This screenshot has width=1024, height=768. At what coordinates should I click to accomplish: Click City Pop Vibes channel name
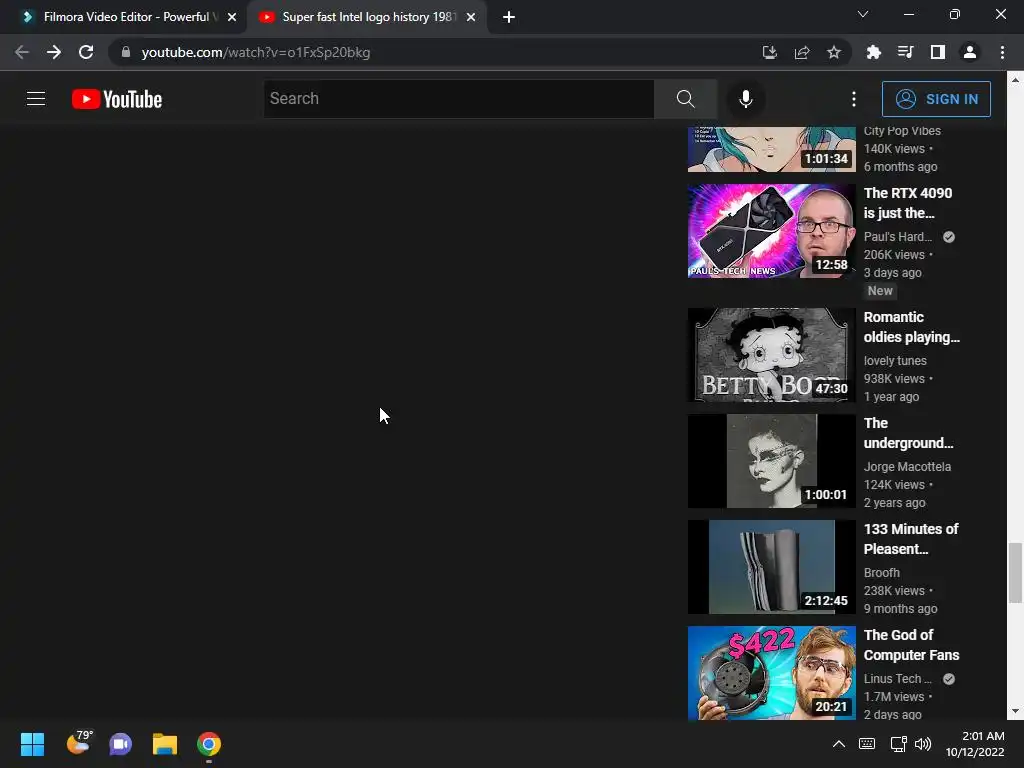tap(902, 131)
